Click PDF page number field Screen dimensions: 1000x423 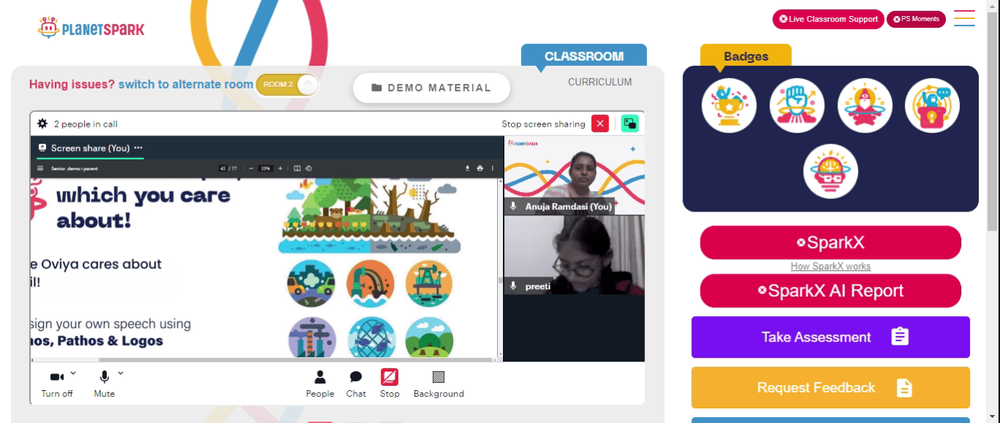pos(223,168)
